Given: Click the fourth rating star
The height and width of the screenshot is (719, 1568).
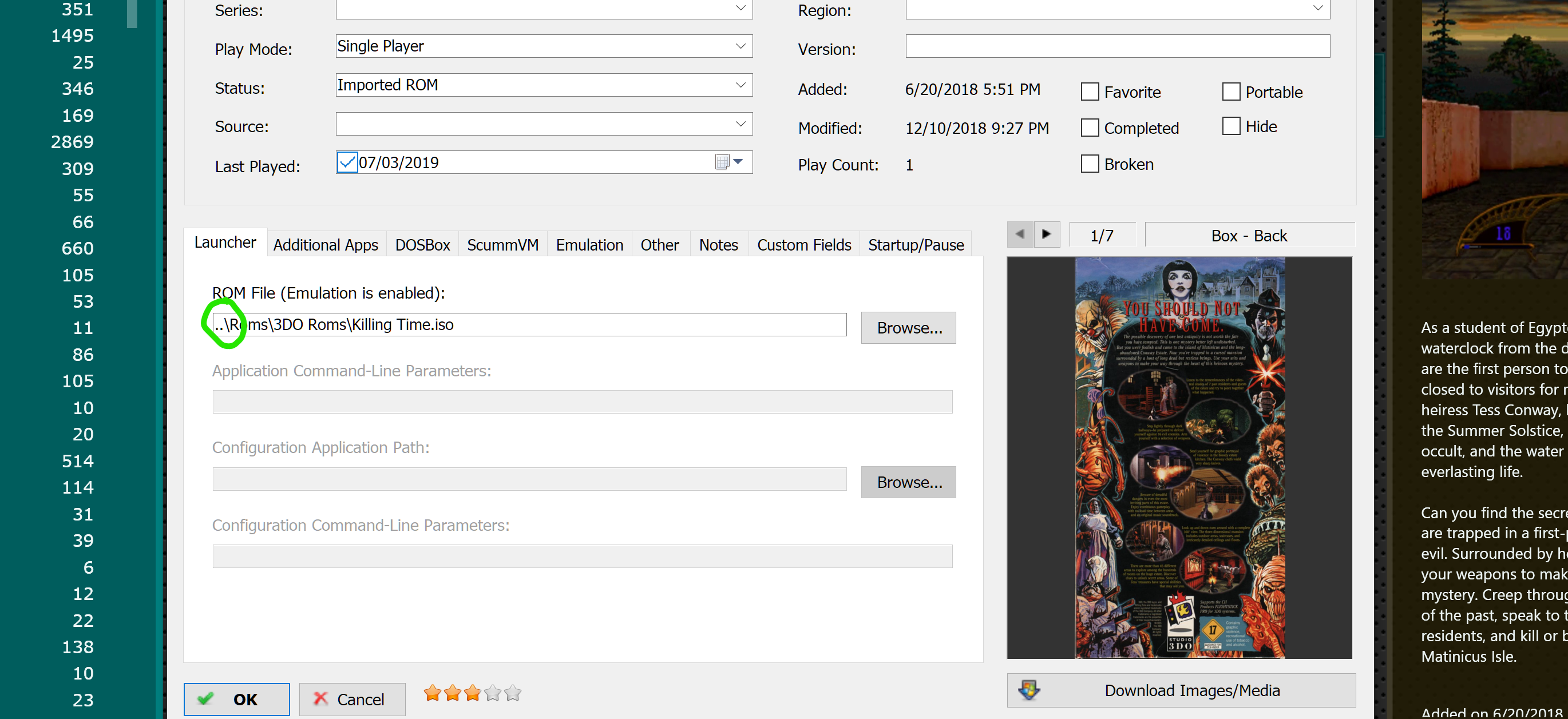Looking at the screenshot, I should click(493, 693).
